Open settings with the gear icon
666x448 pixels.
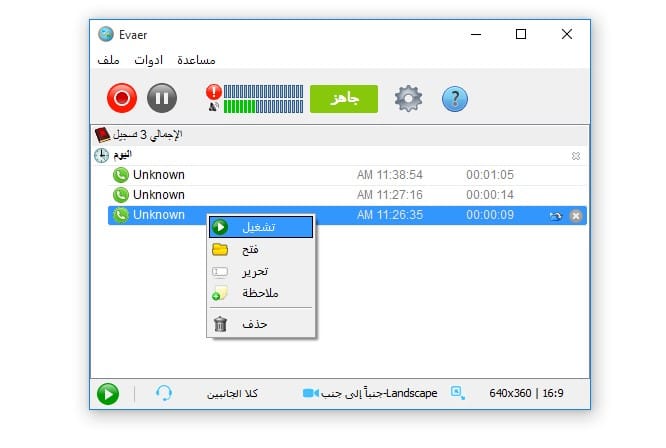click(408, 99)
